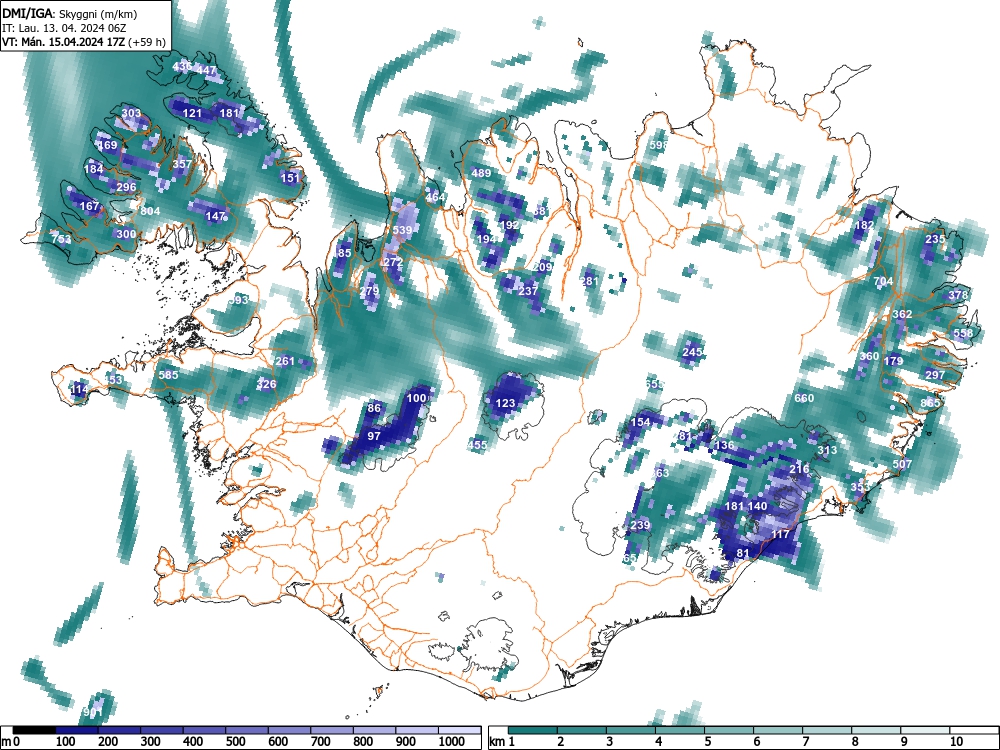The width and height of the screenshot is (1000, 750).
Task: Click the visibility value '326' on the map
Action: point(267,384)
